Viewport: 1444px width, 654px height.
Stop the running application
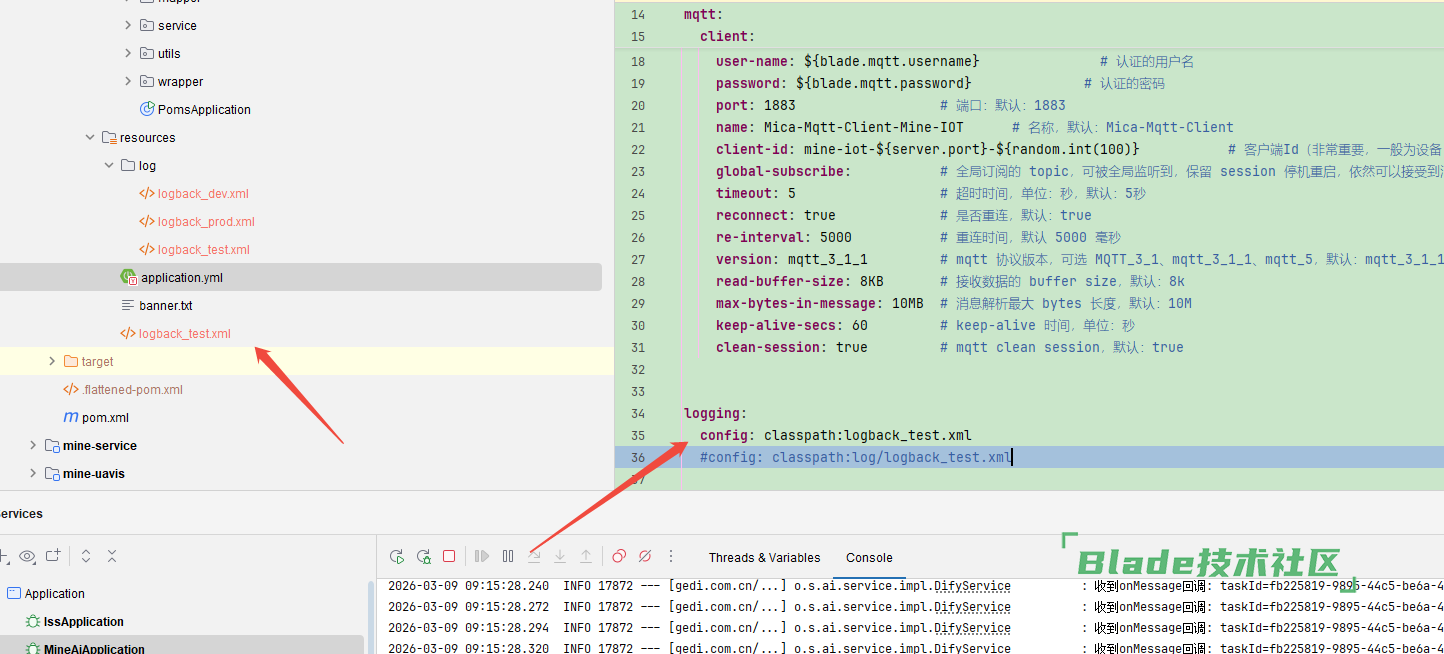click(x=449, y=557)
